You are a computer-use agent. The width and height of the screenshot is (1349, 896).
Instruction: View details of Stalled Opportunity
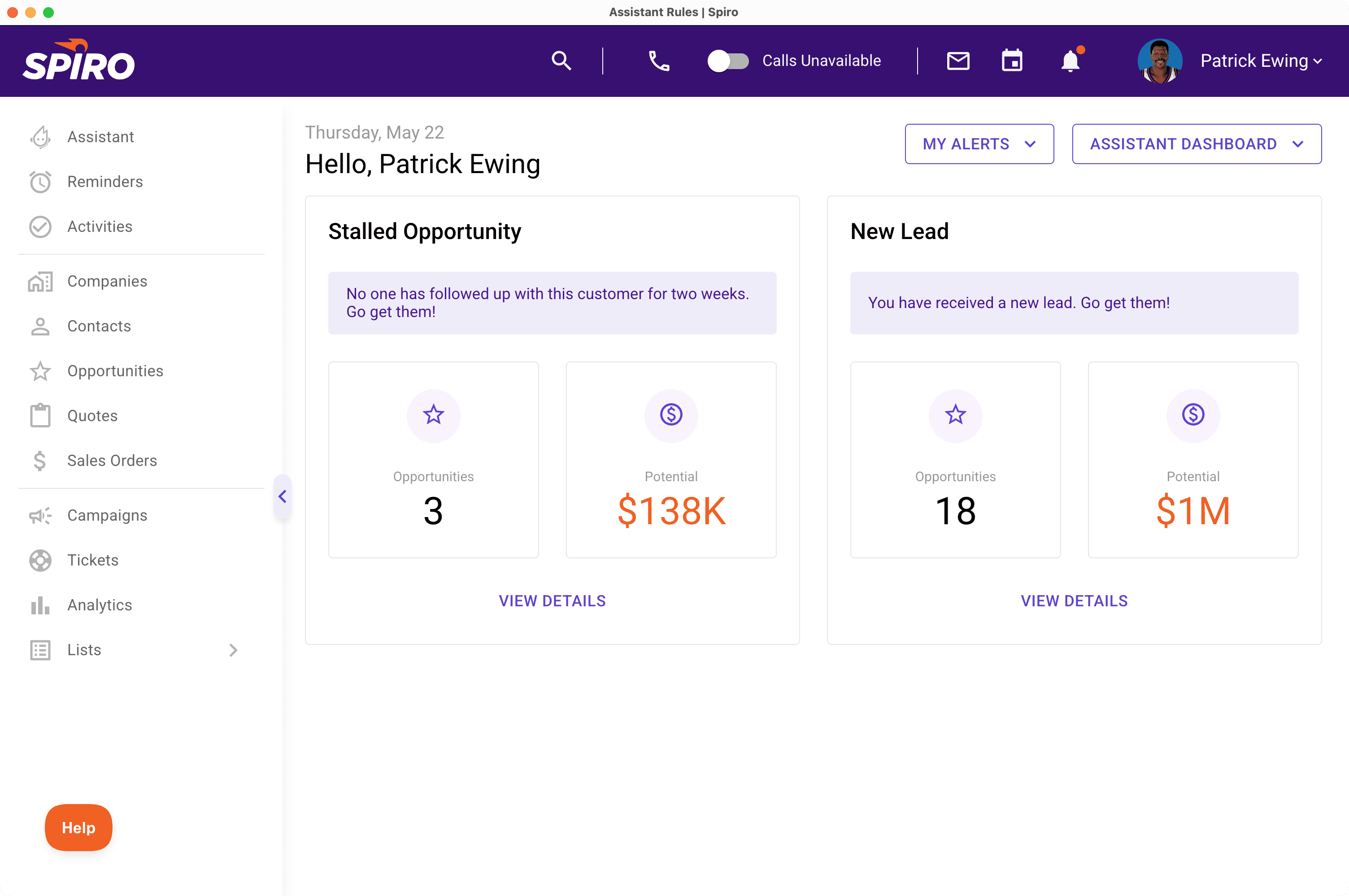click(553, 601)
